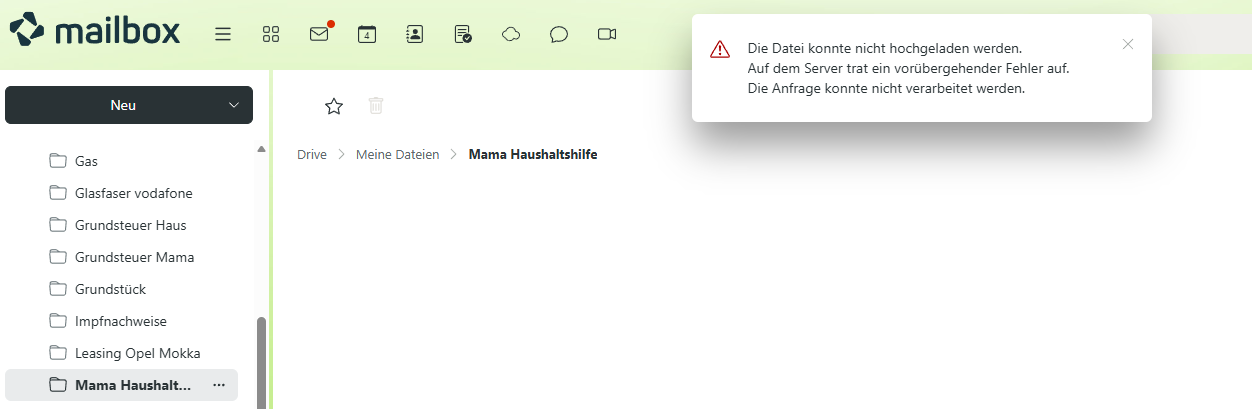1252x409 pixels.
Task: Open the Address book contacts icon
Action: 415,34
